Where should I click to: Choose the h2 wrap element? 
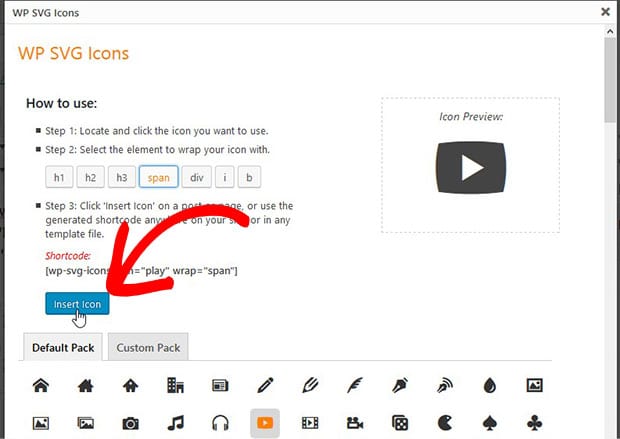pyautogui.click(x=91, y=177)
